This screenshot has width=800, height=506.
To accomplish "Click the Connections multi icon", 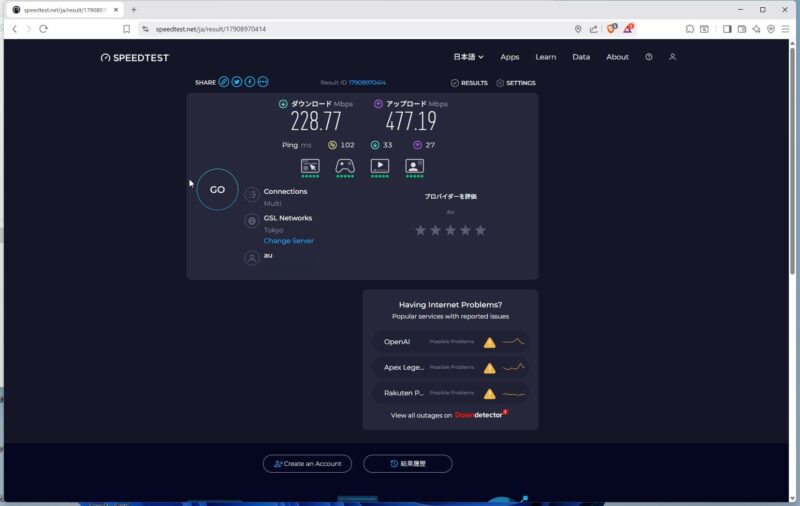I will 252,194.
